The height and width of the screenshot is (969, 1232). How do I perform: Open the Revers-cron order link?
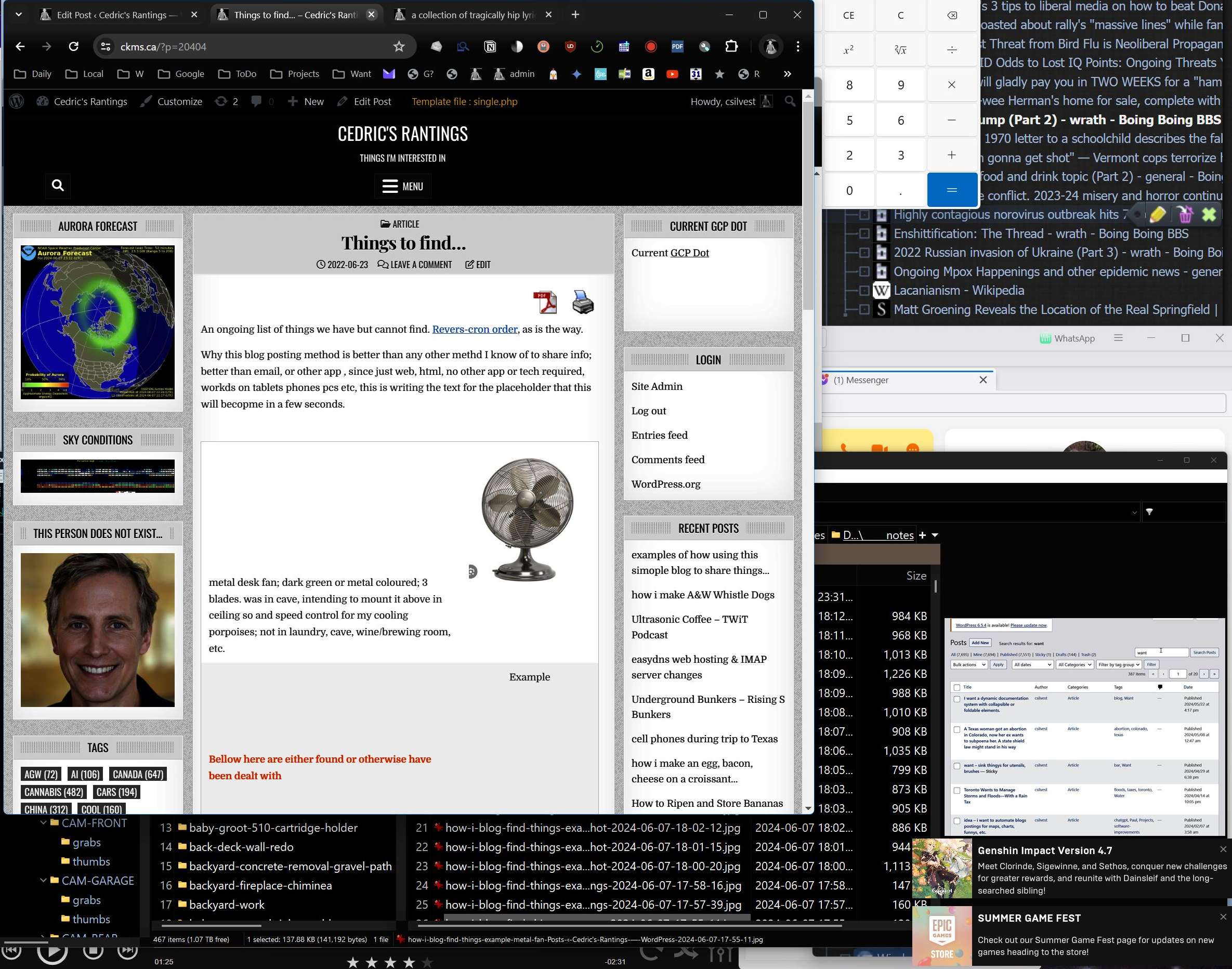click(475, 329)
